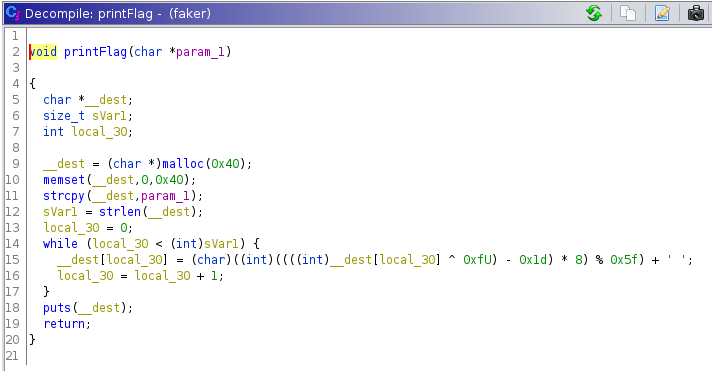
Task: Select the param_1 parameter in the signature
Action: pyautogui.click(x=200, y=52)
